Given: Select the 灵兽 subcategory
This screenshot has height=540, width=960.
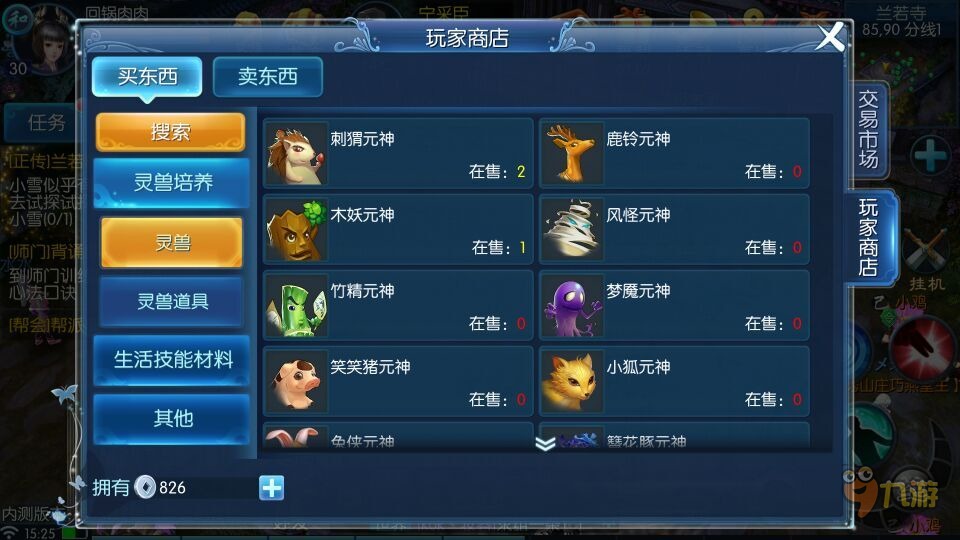Looking at the screenshot, I should (172, 242).
